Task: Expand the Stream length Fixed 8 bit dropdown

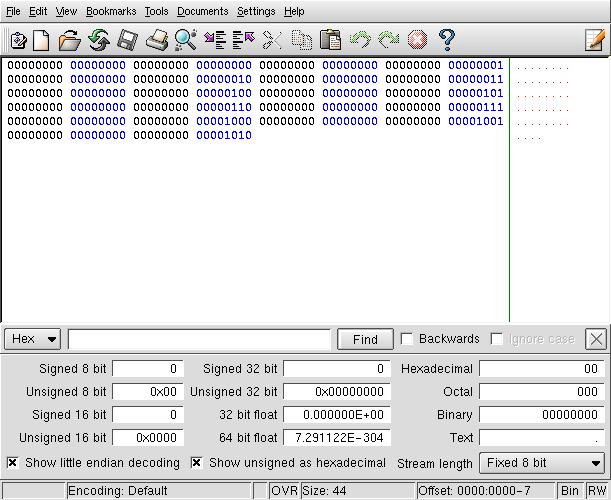Action: 543,463
